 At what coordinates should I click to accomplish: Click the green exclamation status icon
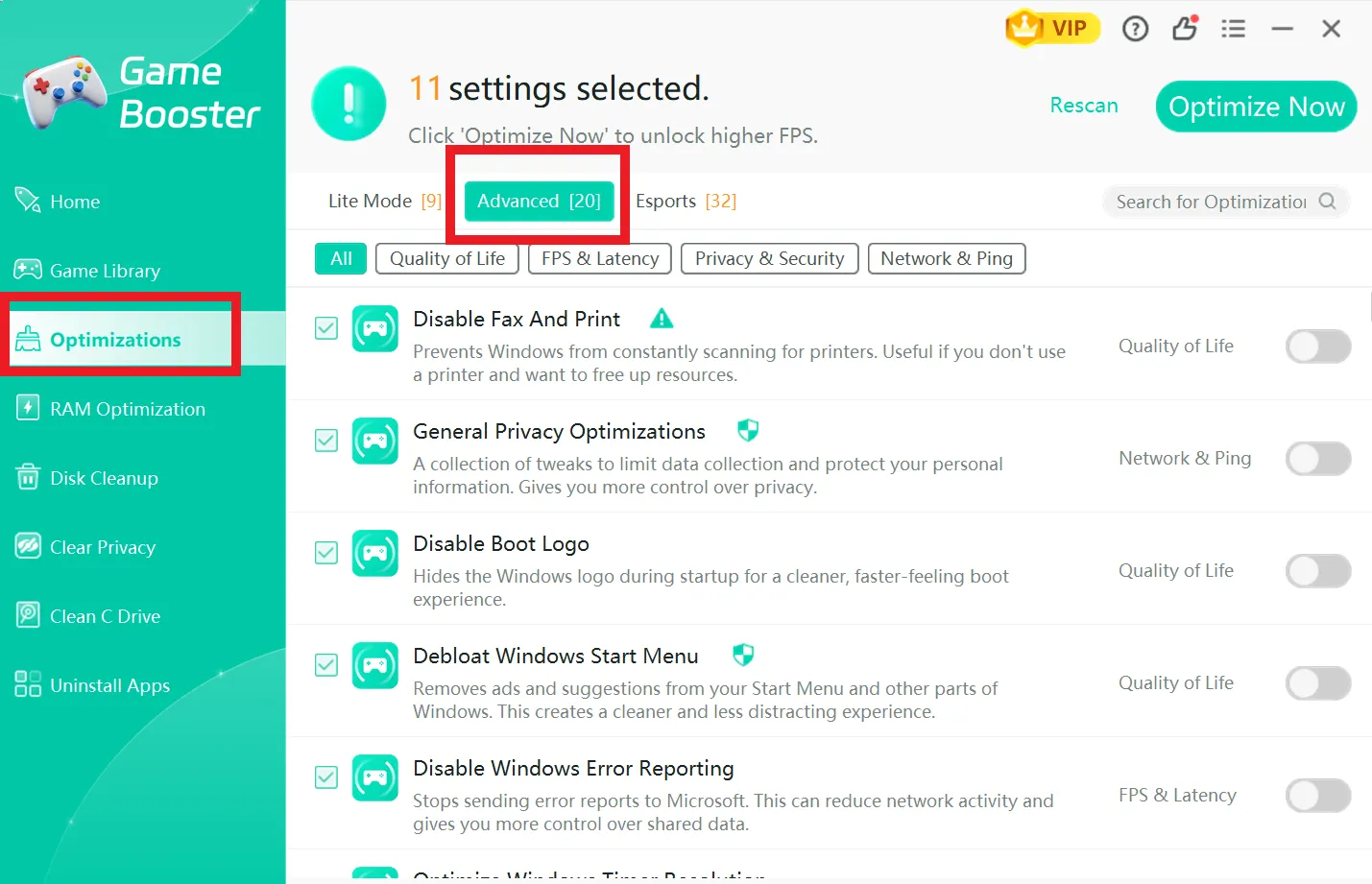tap(349, 103)
